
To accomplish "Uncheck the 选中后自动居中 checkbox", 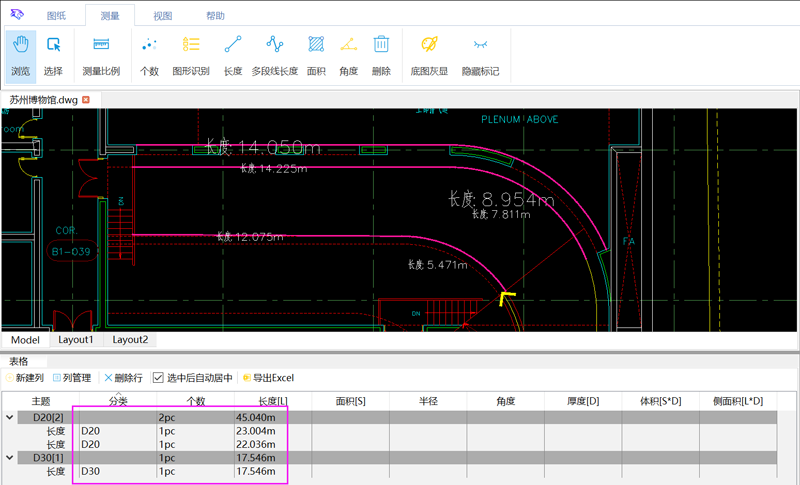I will (x=158, y=378).
